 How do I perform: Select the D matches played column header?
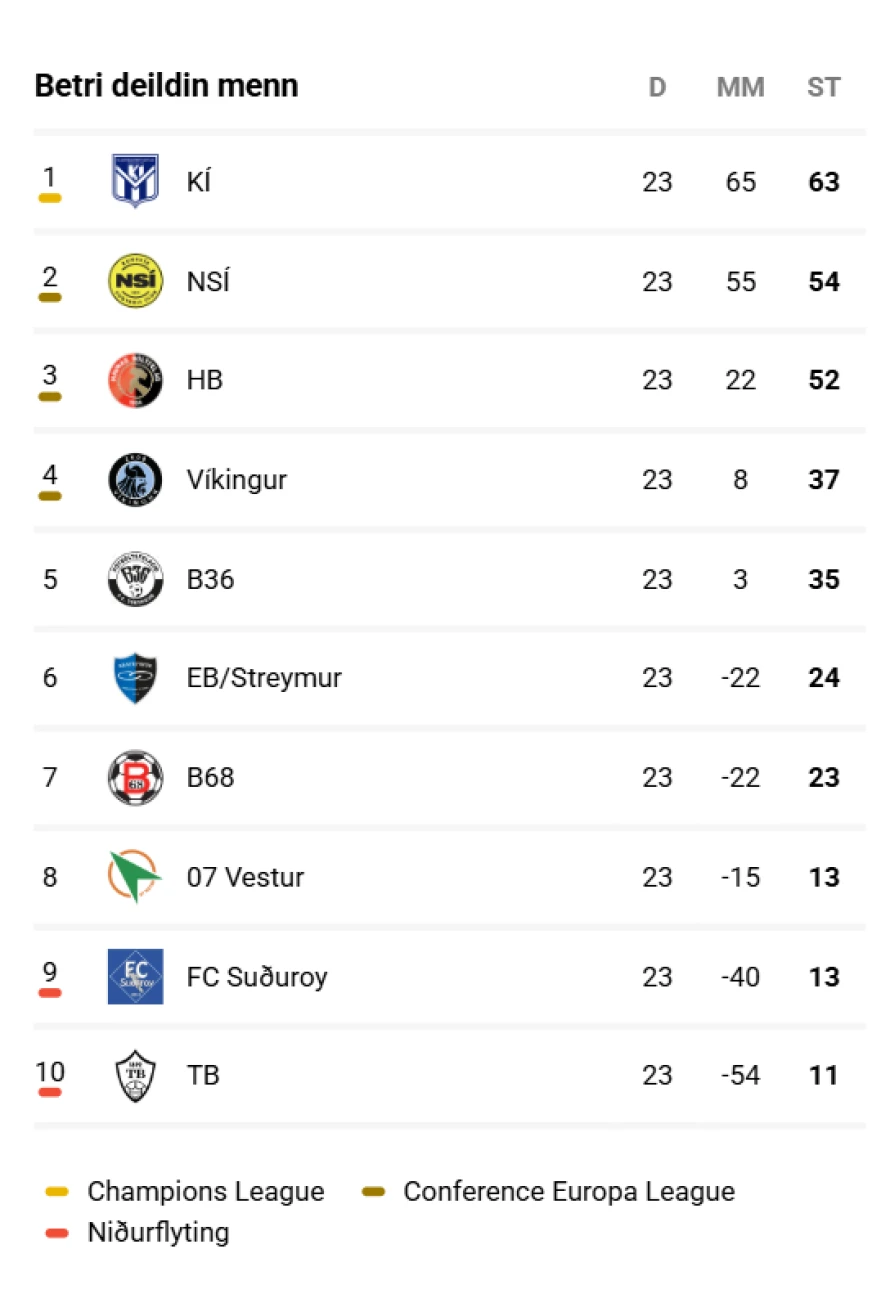(x=657, y=87)
